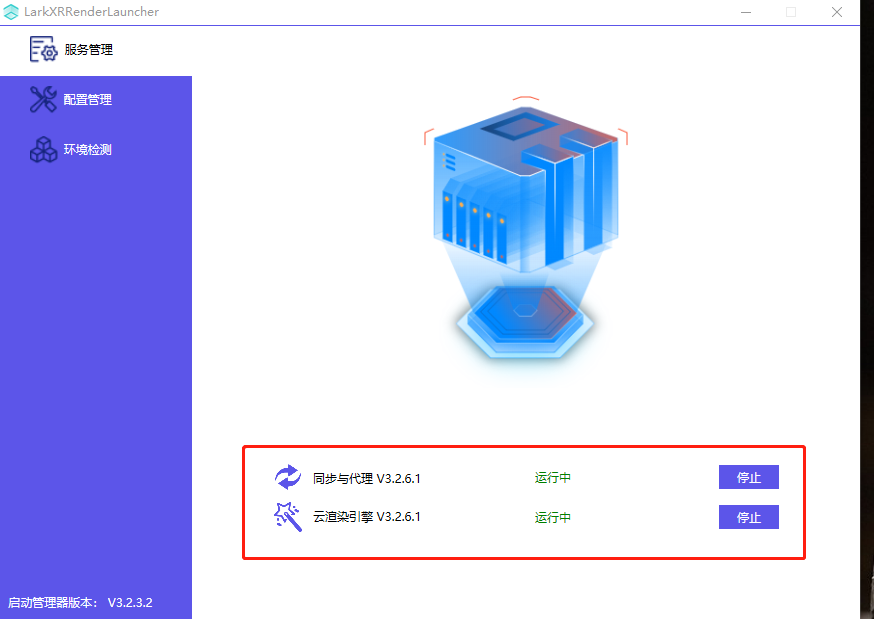
Task: Click the 环境检测 cubes icon
Action: (x=43, y=149)
